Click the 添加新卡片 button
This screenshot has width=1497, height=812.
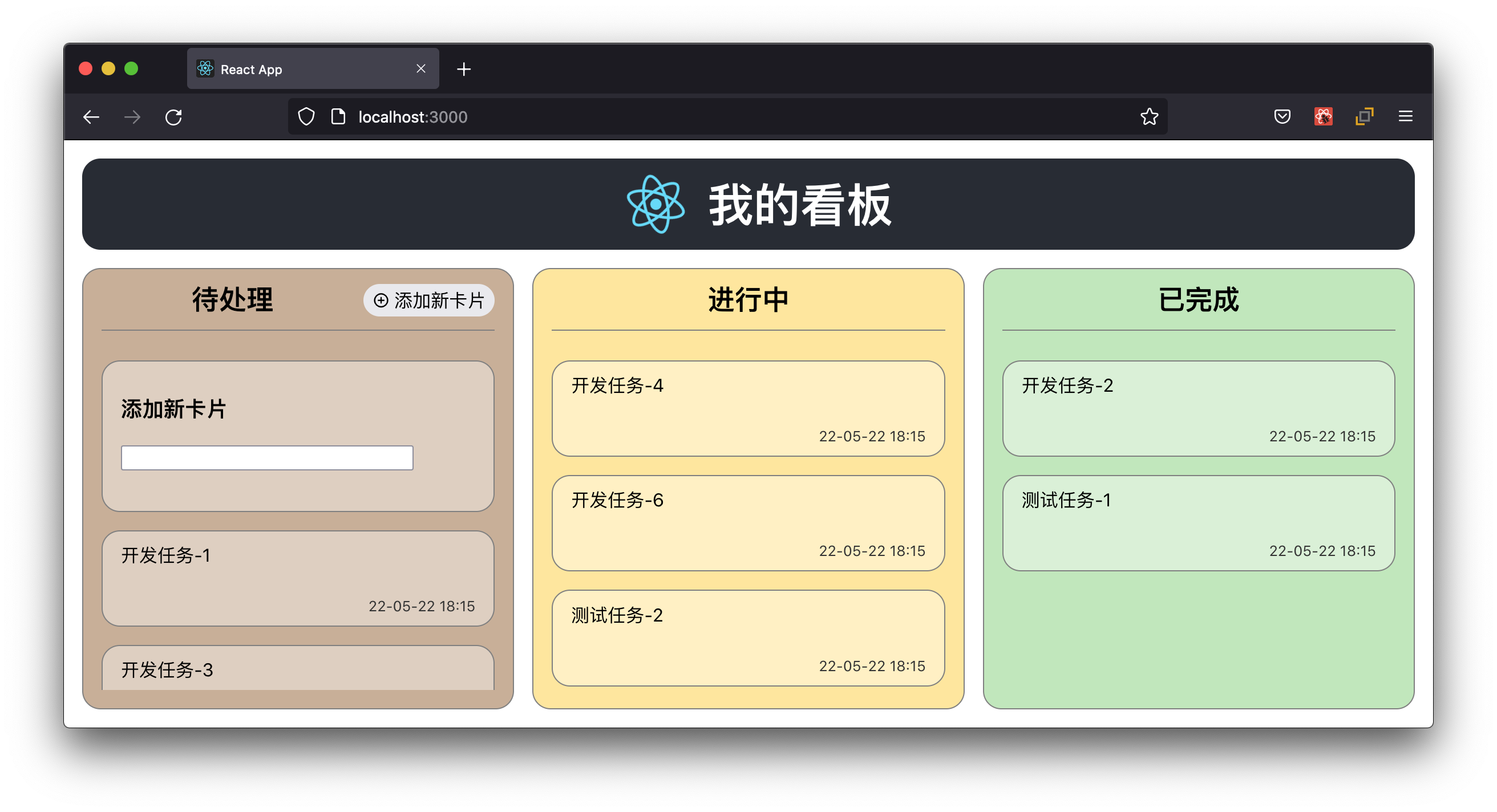point(428,301)
